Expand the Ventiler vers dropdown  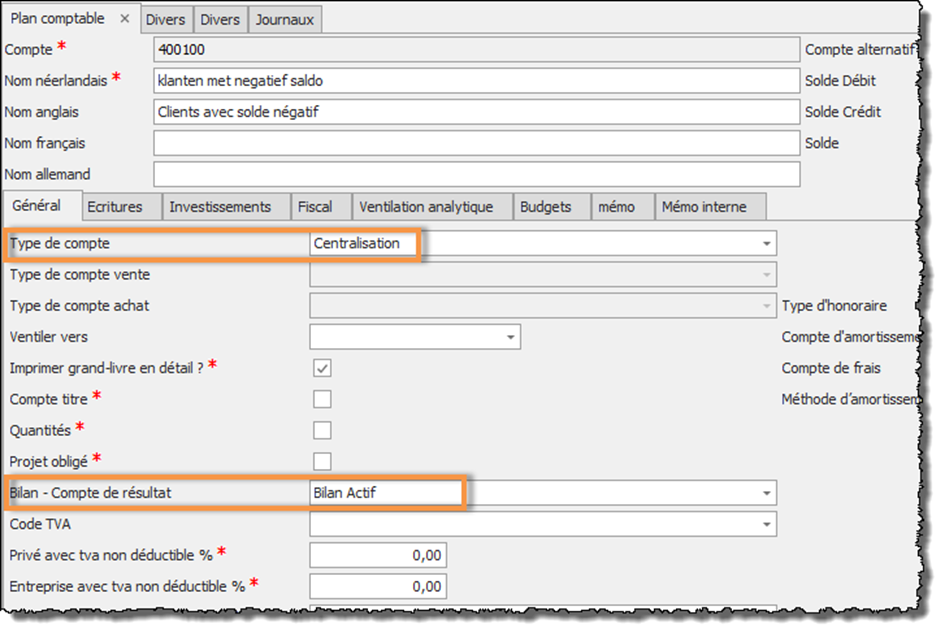(510, 337)
